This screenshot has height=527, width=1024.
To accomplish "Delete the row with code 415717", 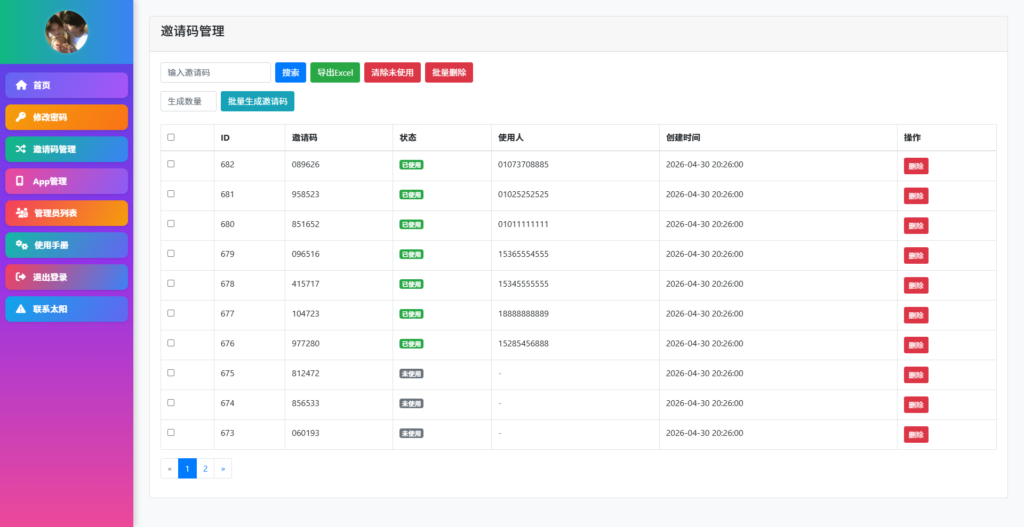I will (916, 285).
